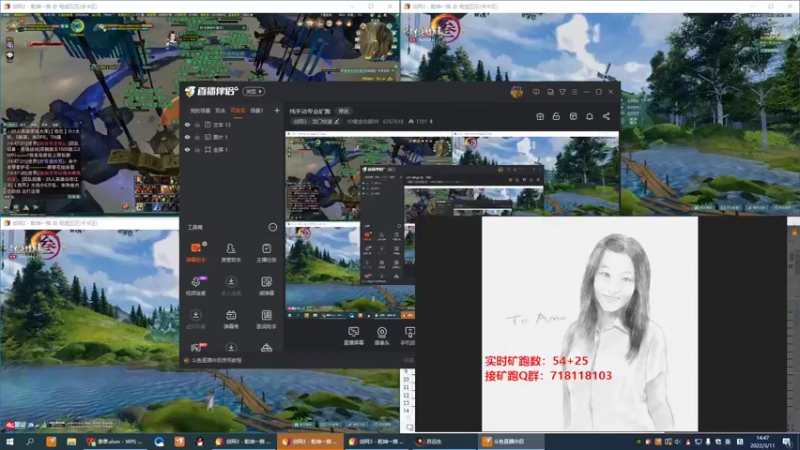This screenshot has width=800, height=450.
Task: Add a new scene with the plus button
Action: (277, 111)
